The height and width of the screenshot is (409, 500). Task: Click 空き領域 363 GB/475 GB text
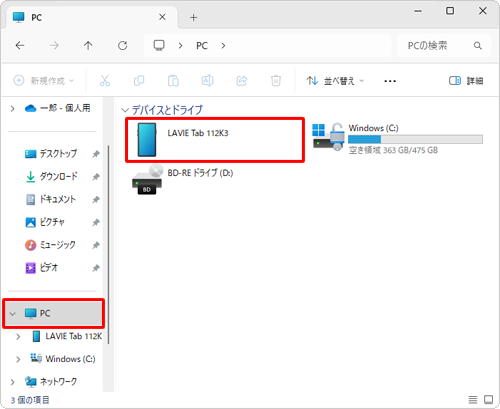coord(393,150)
